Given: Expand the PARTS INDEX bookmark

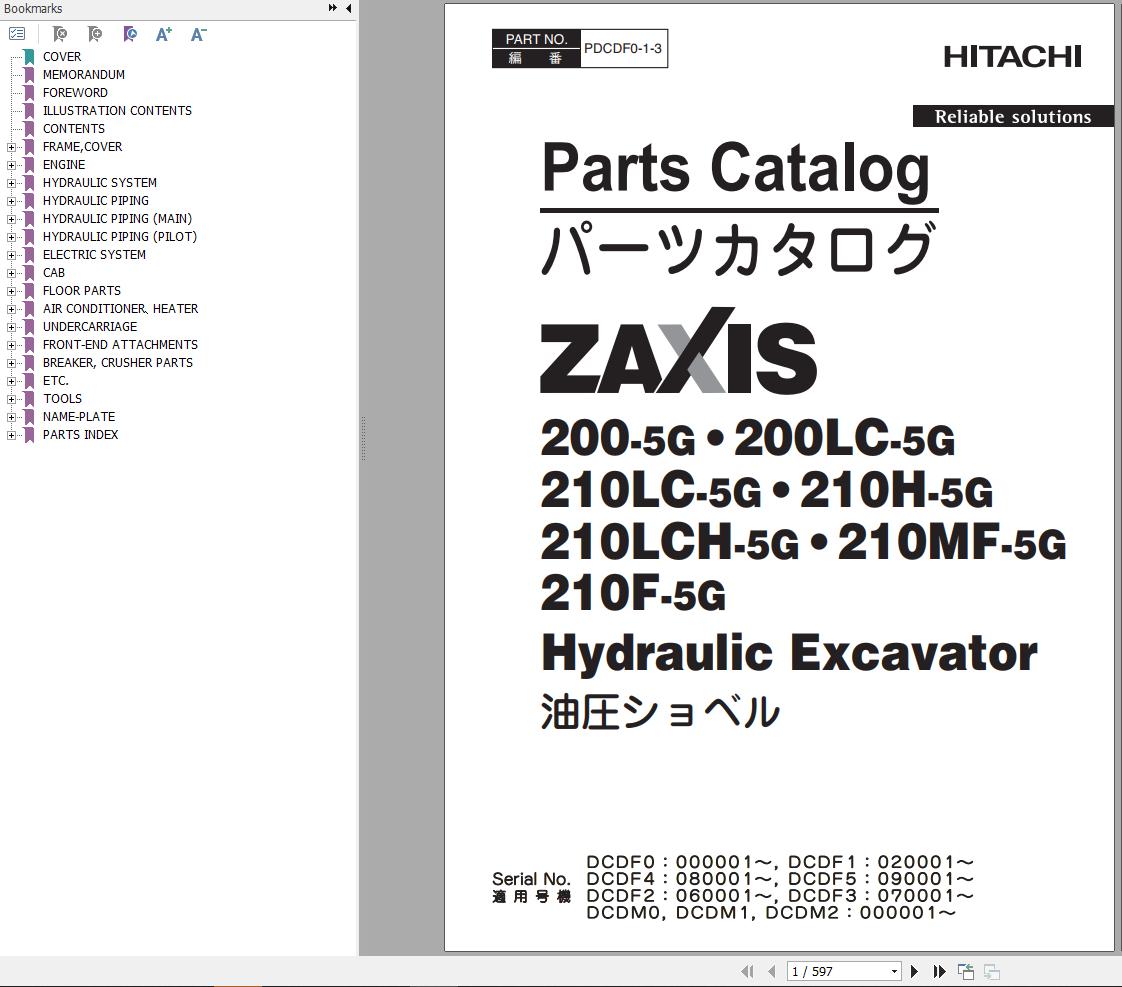Looking at the screenshot, I should pyautogui.click(x=11, y=435).
